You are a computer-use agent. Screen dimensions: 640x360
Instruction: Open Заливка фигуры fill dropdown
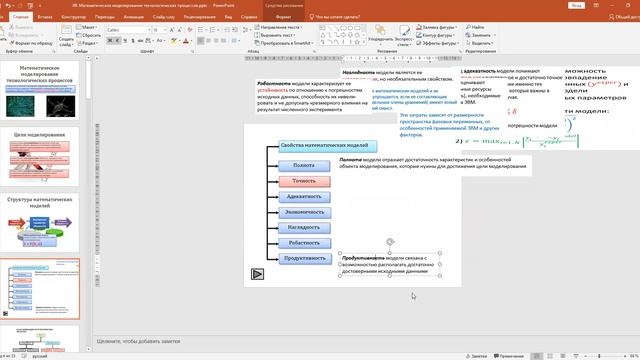[x=437, y=27]
